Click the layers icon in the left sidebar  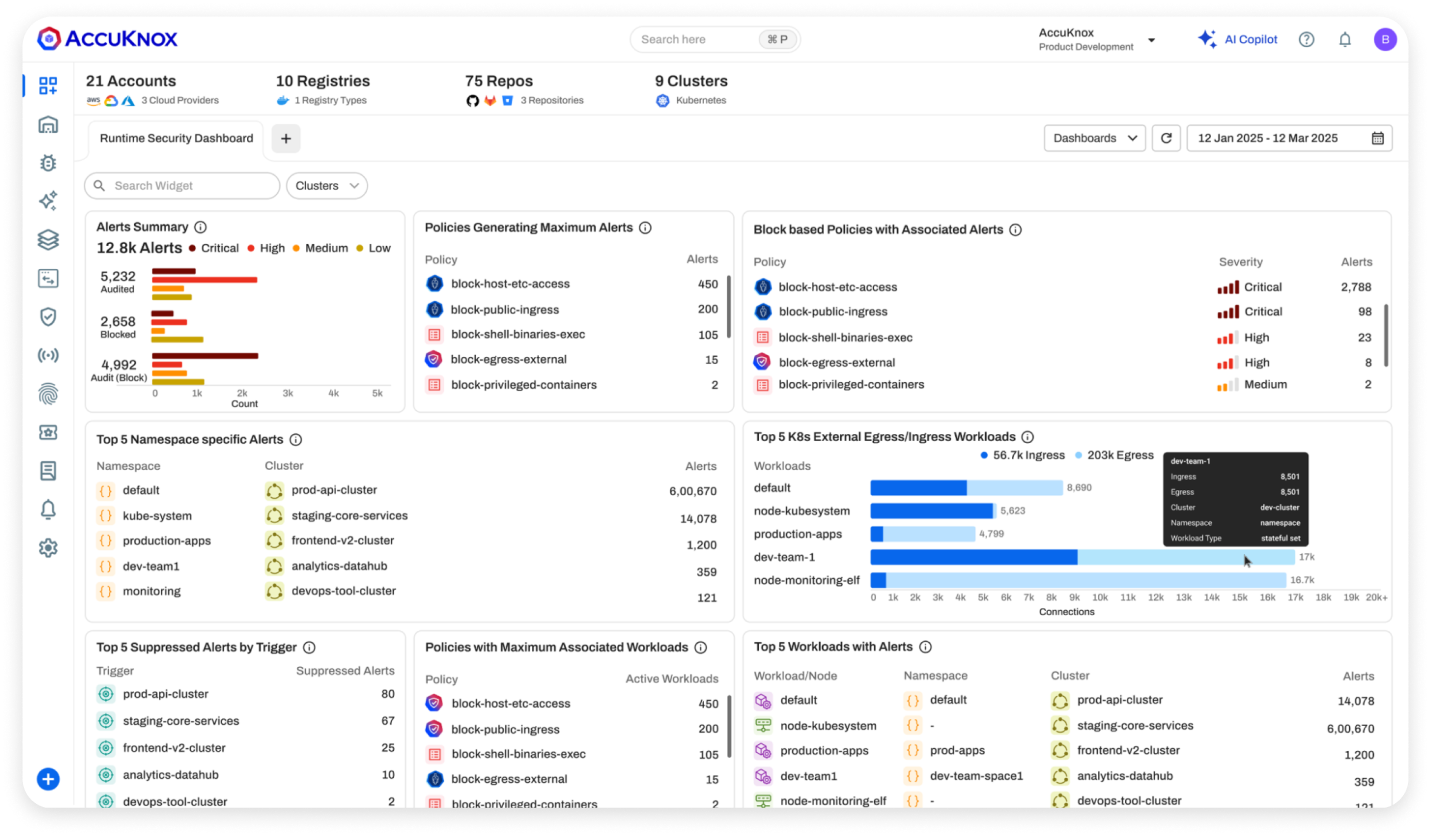click(x=47, y=239)
